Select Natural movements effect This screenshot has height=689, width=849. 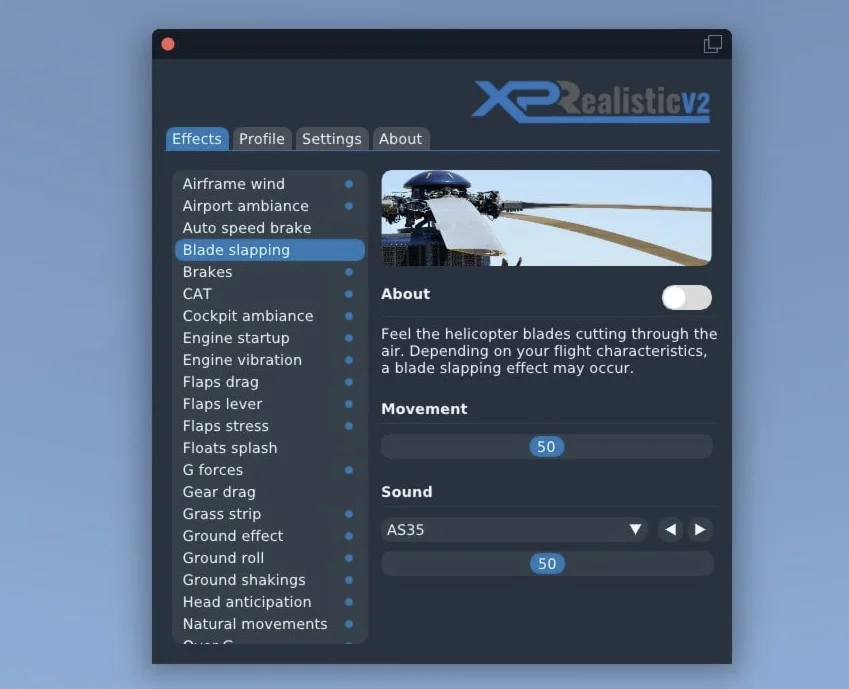[270, 624]
